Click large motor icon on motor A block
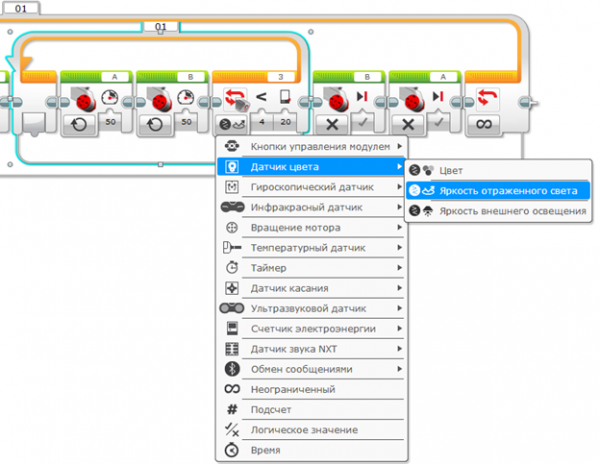Image resolution: width=600 pixels, height=464 pixels. tap(84, 99)
